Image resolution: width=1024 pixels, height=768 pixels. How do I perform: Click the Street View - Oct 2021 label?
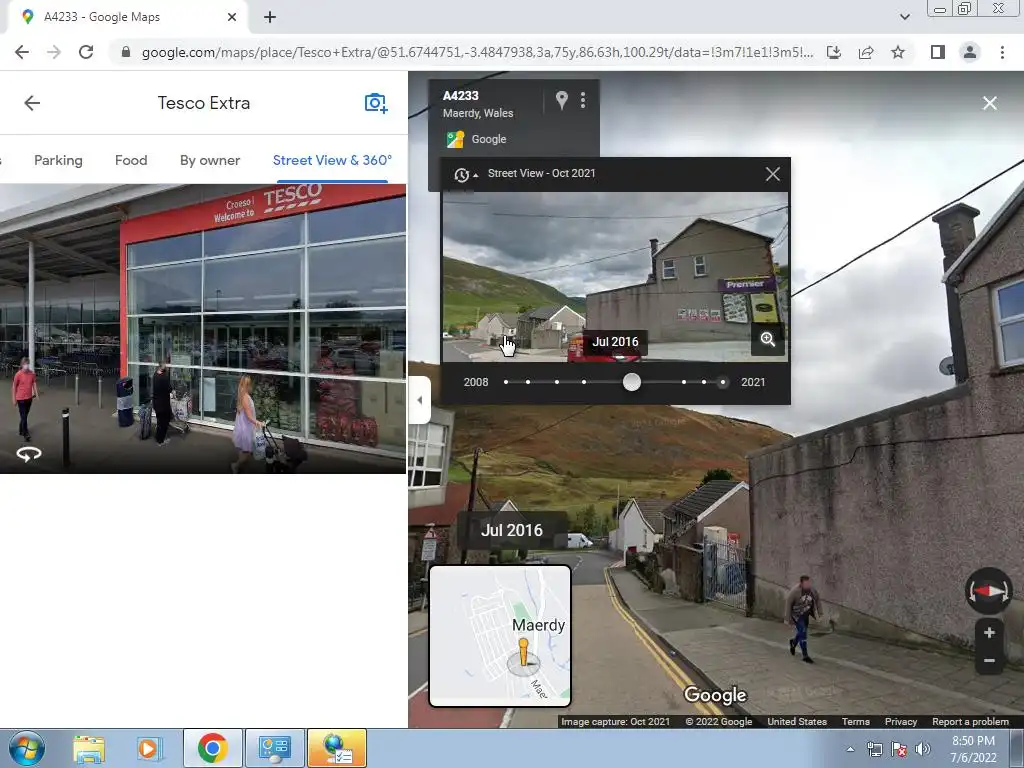(x=541, y=174)
